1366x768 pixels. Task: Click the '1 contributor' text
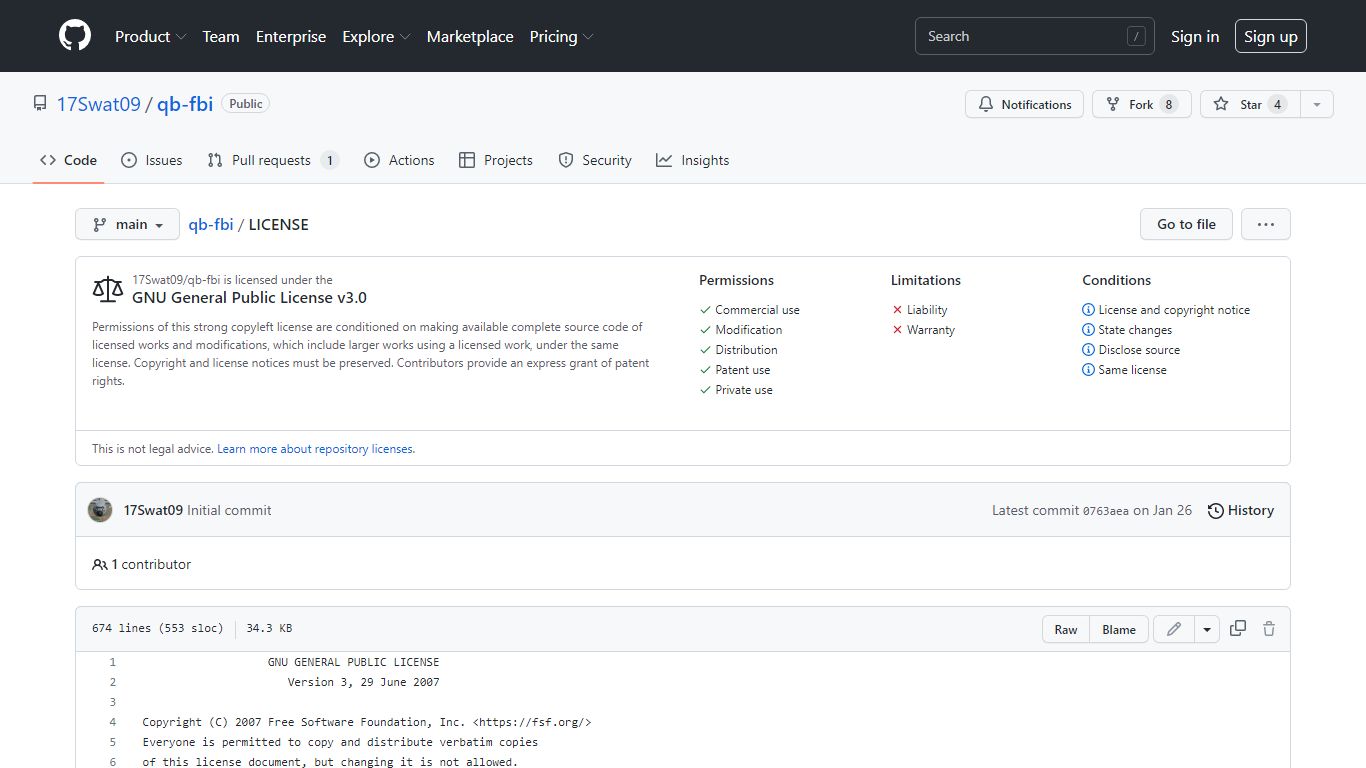[151, 565]
